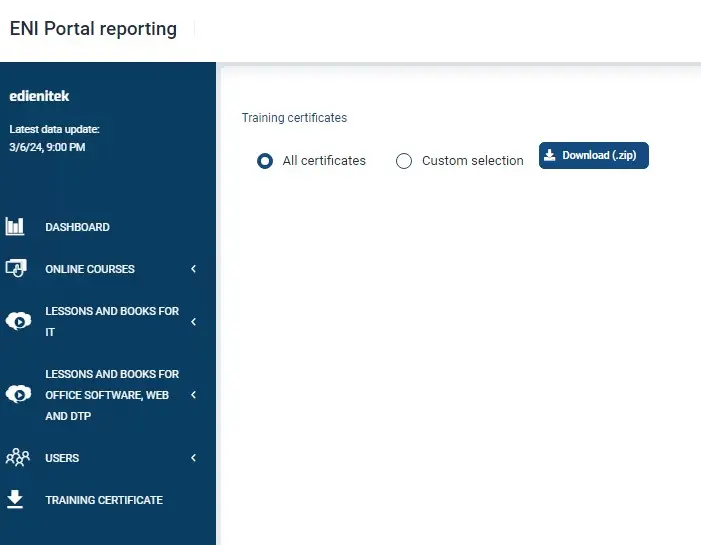Image resolution: width=701 pixels, height=545 pixels.
Task: Click the Dashboard bar chart icon
Action: tap(15, 227)
